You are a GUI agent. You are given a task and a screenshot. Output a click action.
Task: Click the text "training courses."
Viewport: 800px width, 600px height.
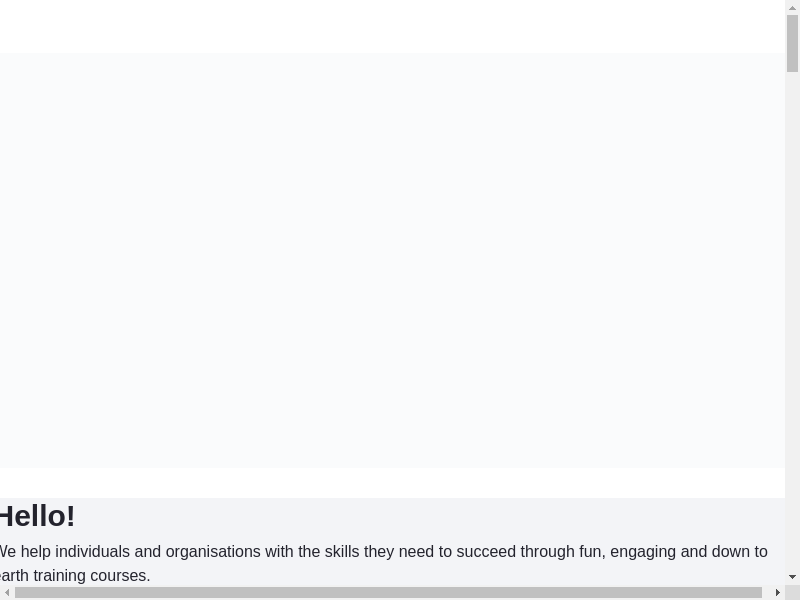pos(91,576)
